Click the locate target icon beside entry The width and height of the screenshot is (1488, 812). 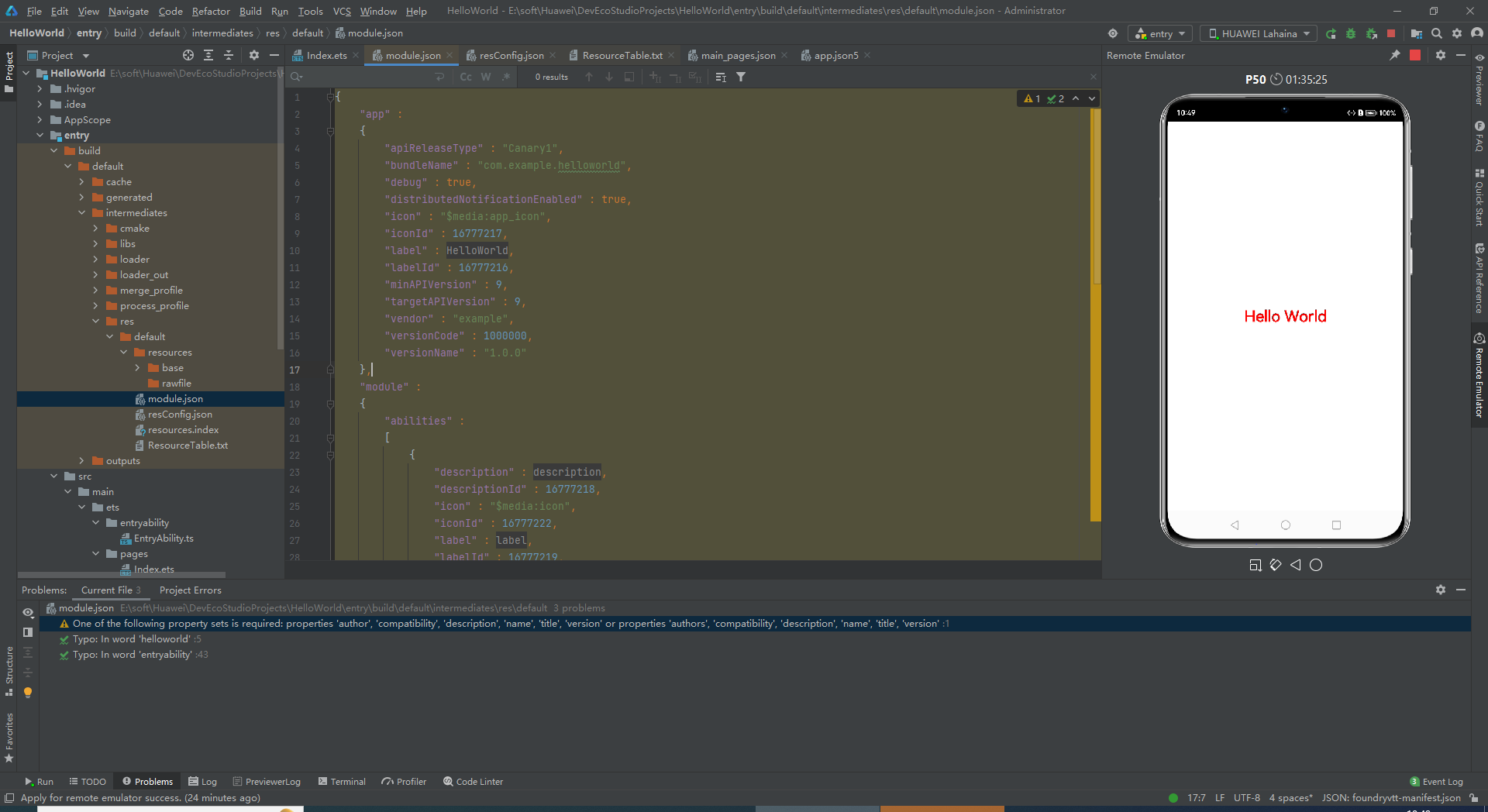[x=1113, y=33]
